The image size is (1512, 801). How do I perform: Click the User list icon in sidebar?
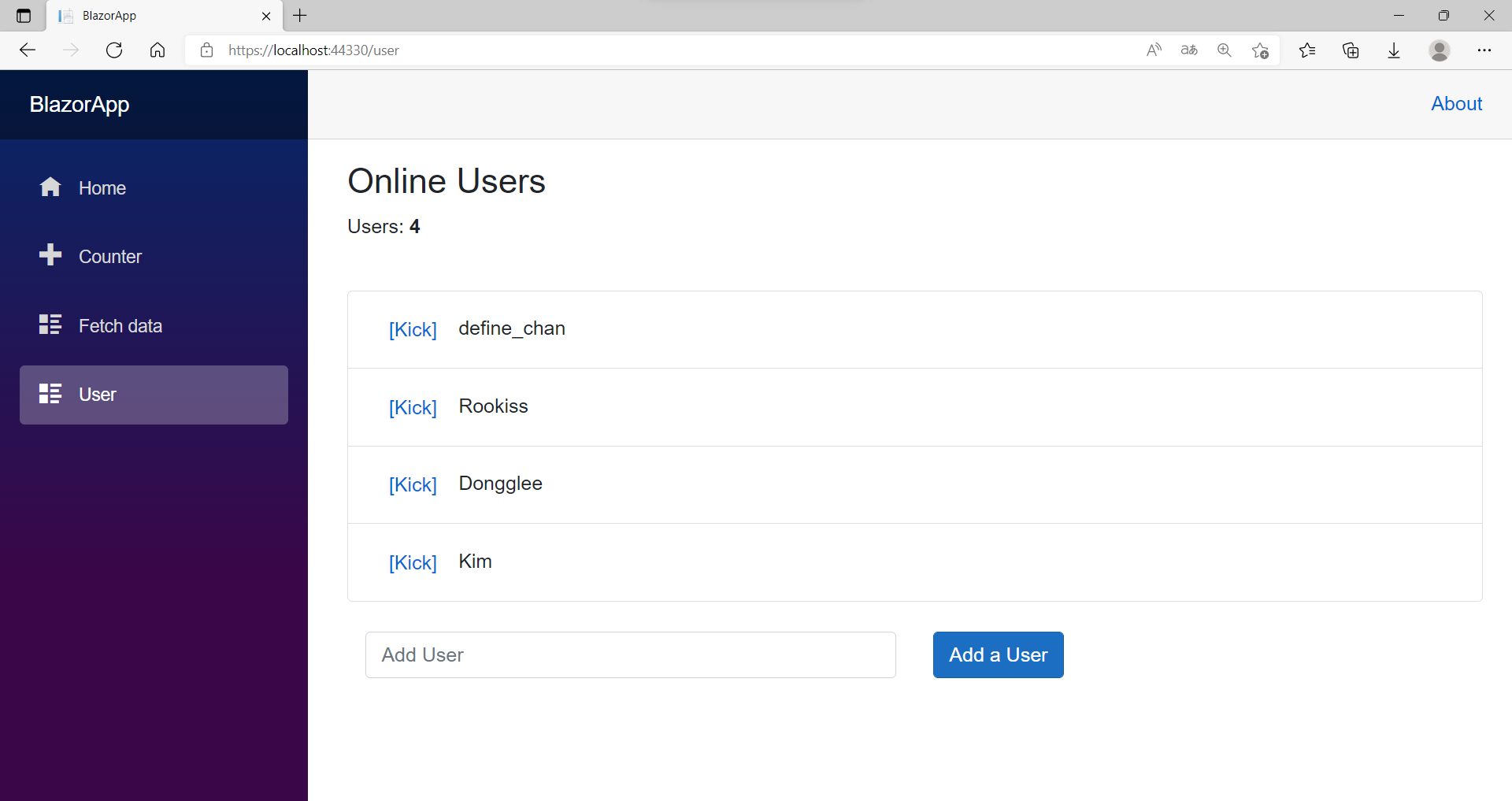click(50, 394)
